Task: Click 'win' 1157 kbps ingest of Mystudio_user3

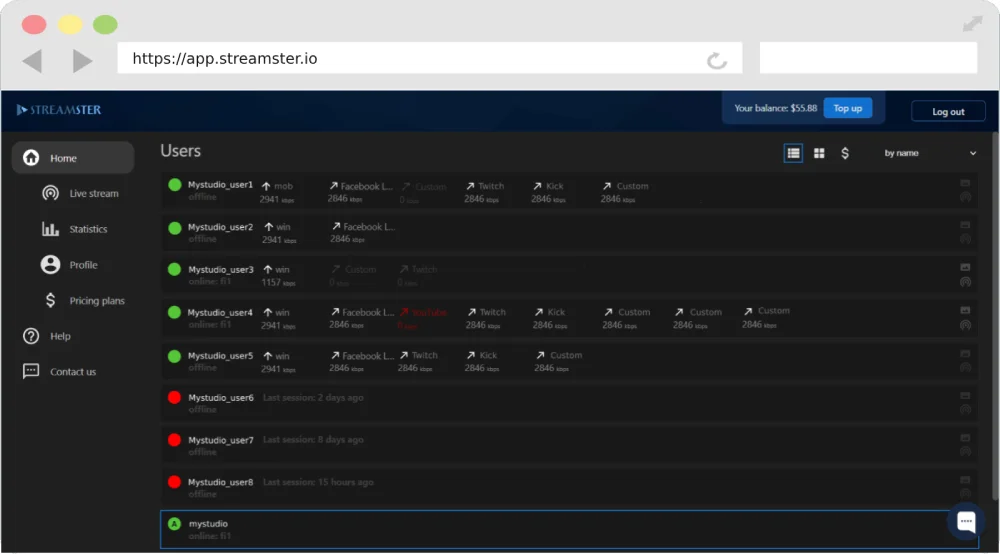Action: click(x=278, y=276)
